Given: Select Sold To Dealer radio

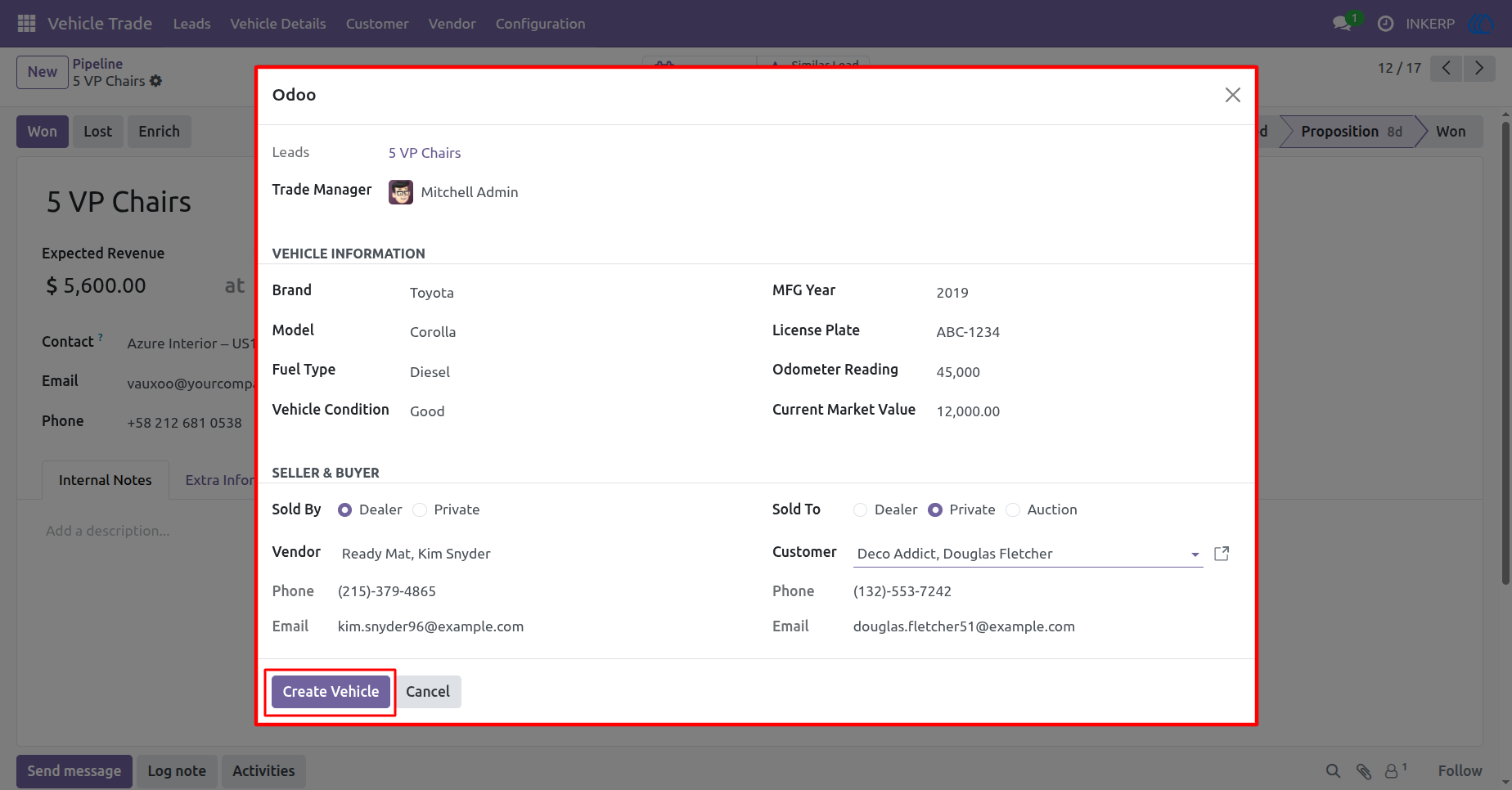Looking at the screenshot, I should [860, 509].
